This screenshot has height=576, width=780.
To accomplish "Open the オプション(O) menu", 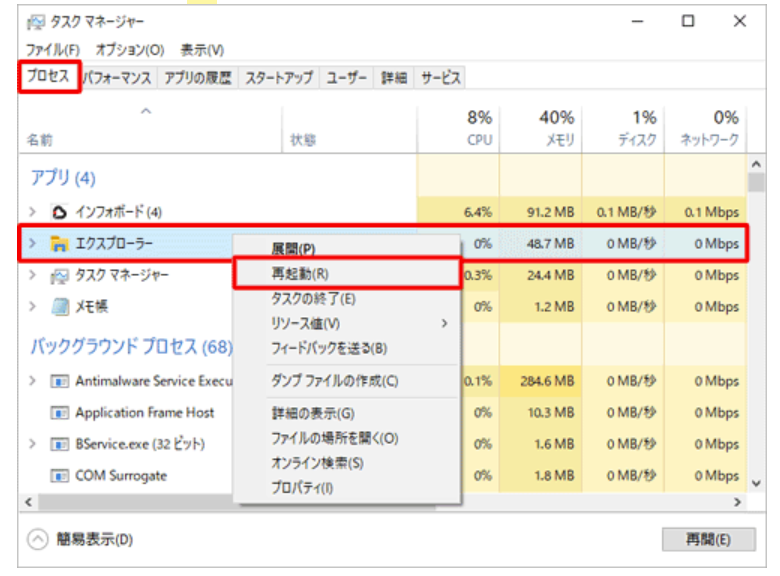I will point(130,50).
